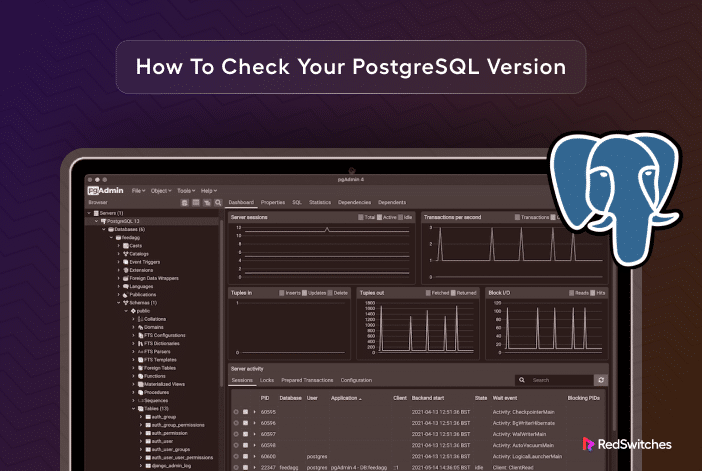Collapse the Servers (1) tree node
This screenshot has width=702, height=471.
[x=89, y=213]
